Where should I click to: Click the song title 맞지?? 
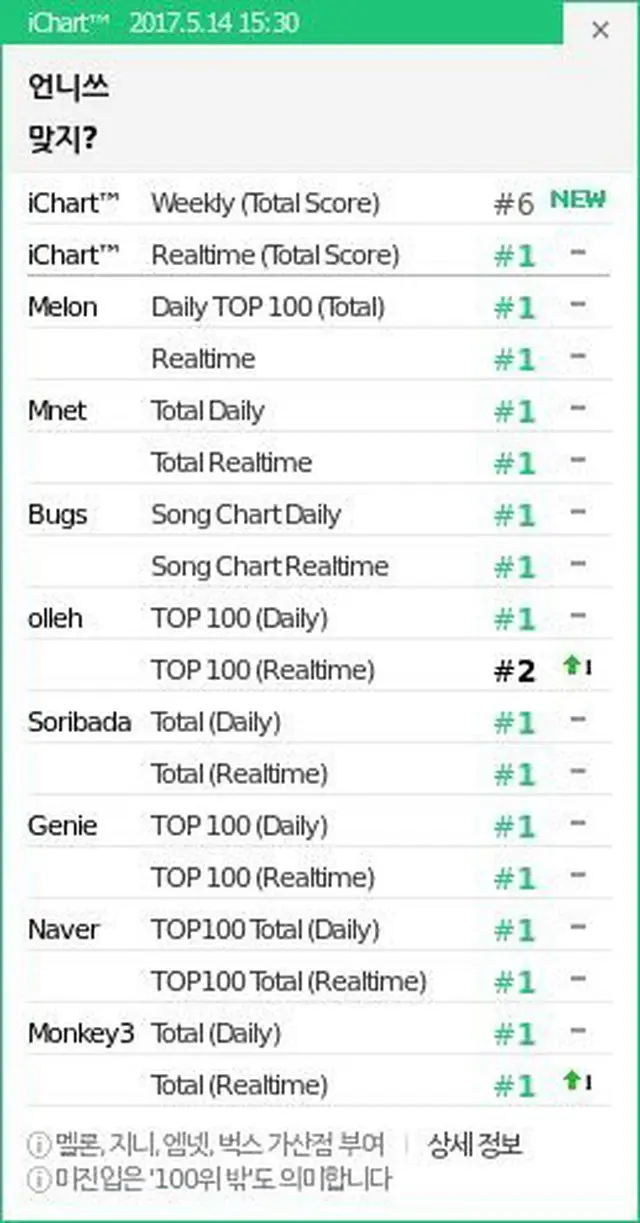pyautogui.click(x=63, y=137)
